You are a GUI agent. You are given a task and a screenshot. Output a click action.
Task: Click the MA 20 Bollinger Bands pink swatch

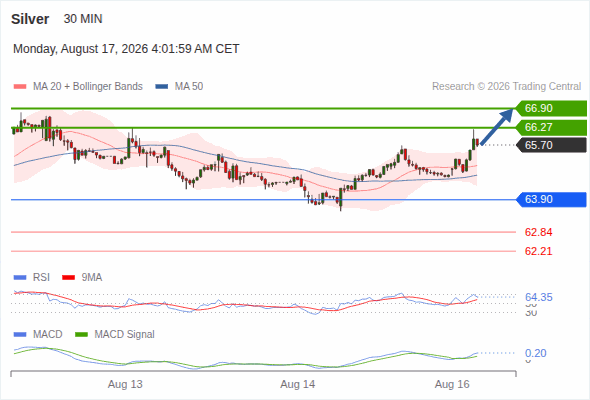(x=20, y=87)
